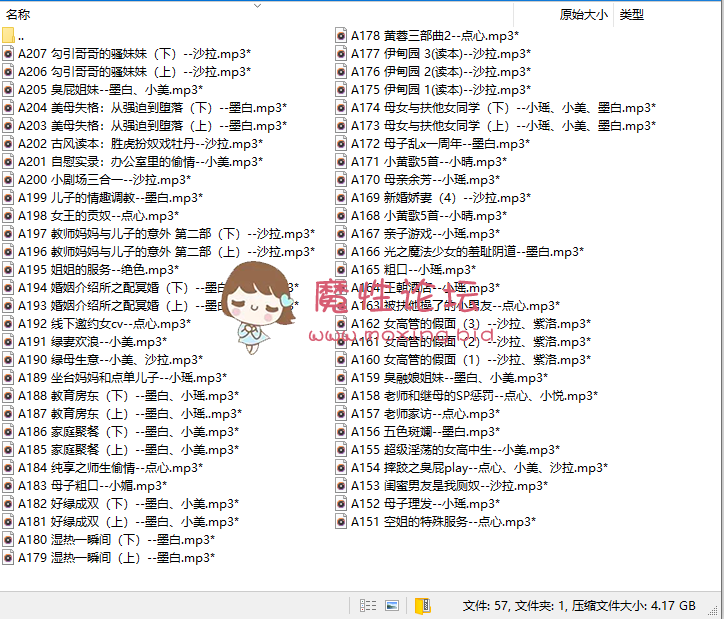The height and width of the screenshot is (619, 724).
Task: Click the mp3 file icon for A176
Action: point(341,72)
